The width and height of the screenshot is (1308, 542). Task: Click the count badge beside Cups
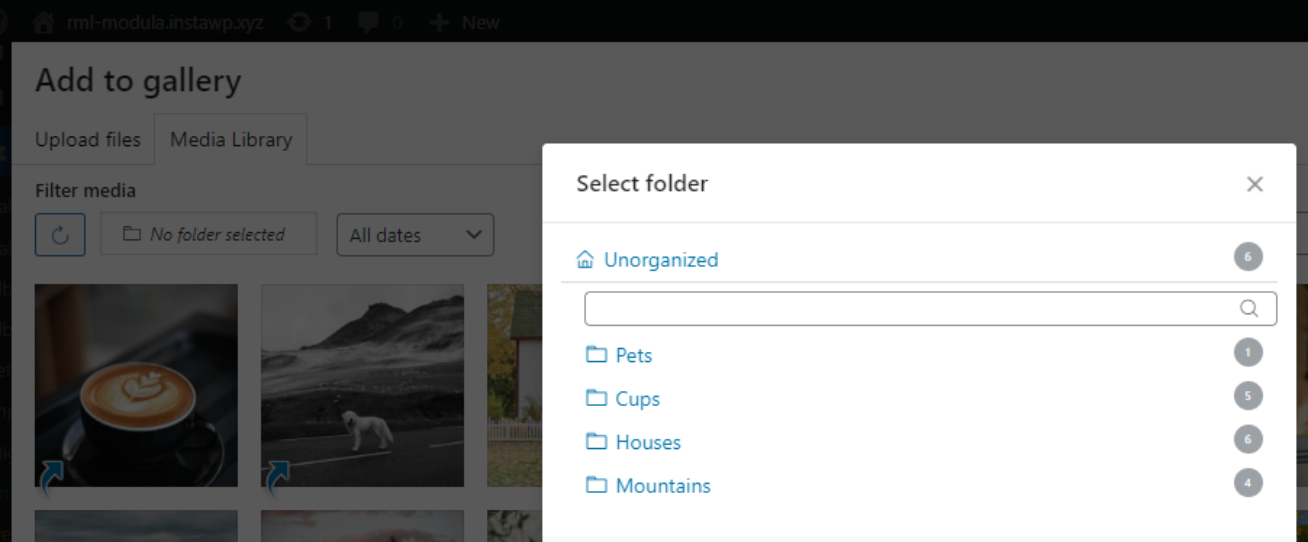pos(1248,396)
